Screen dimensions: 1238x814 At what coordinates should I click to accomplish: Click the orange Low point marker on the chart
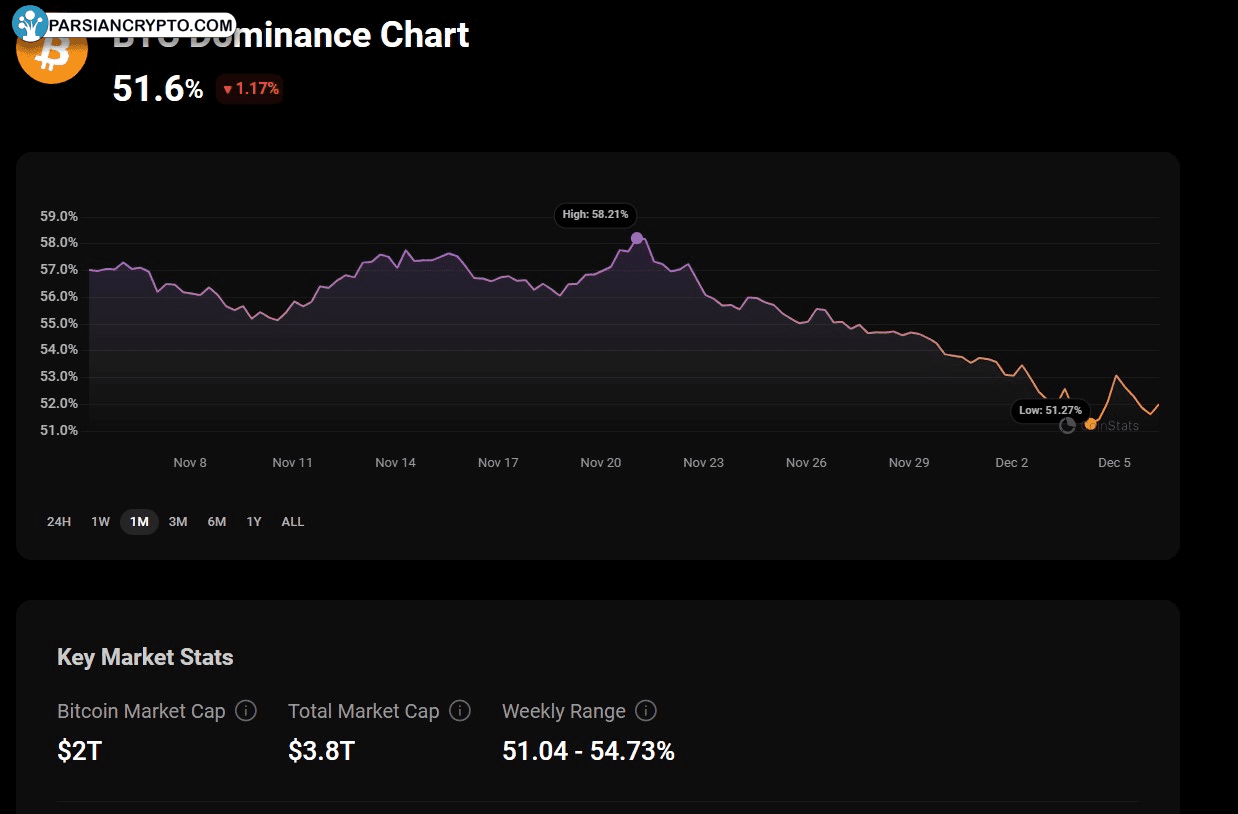click(1091, 424)
